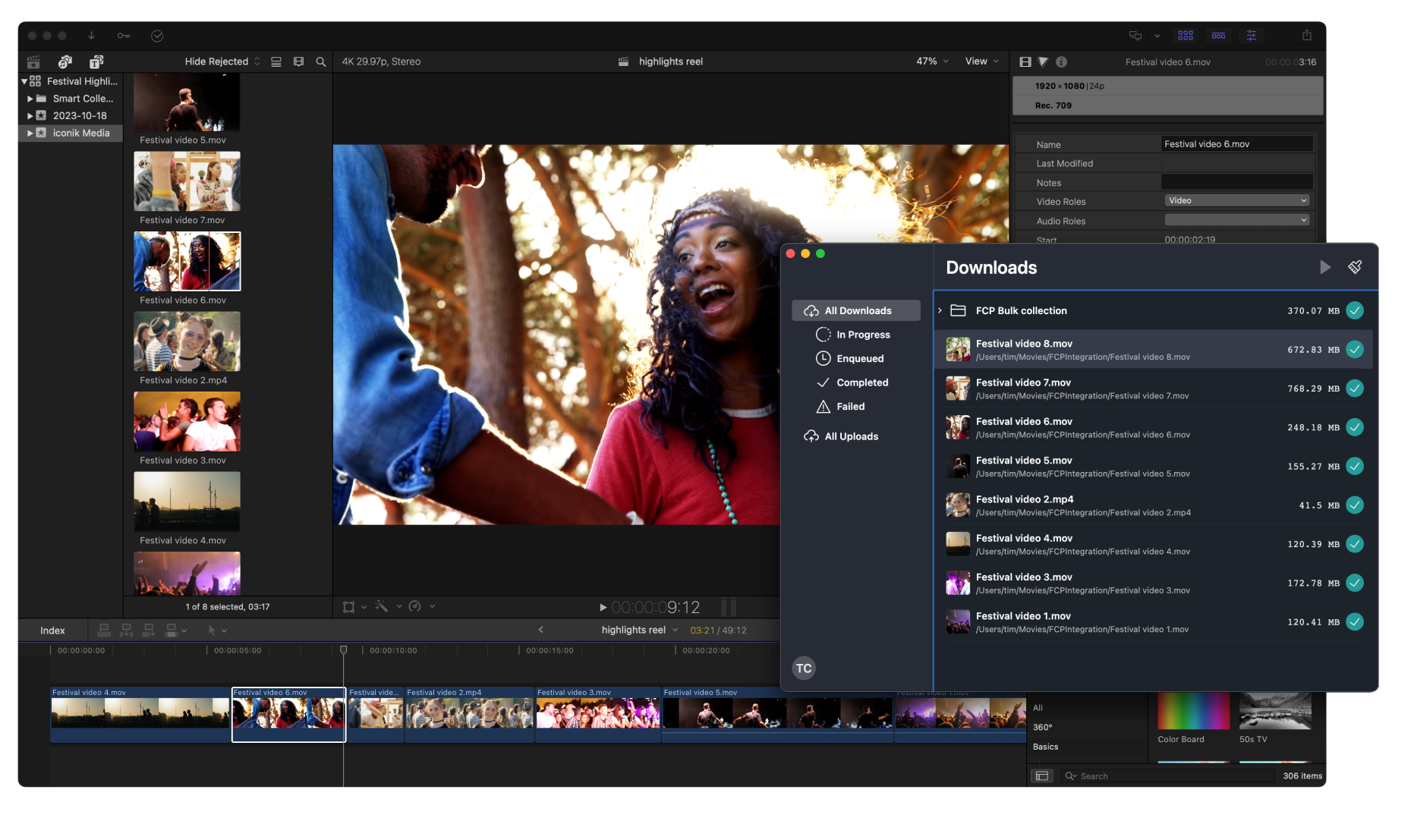Select Festival video 5.mov timeline clip
The width and height of the screenshot is (1411, 840).
coord(777,713)
